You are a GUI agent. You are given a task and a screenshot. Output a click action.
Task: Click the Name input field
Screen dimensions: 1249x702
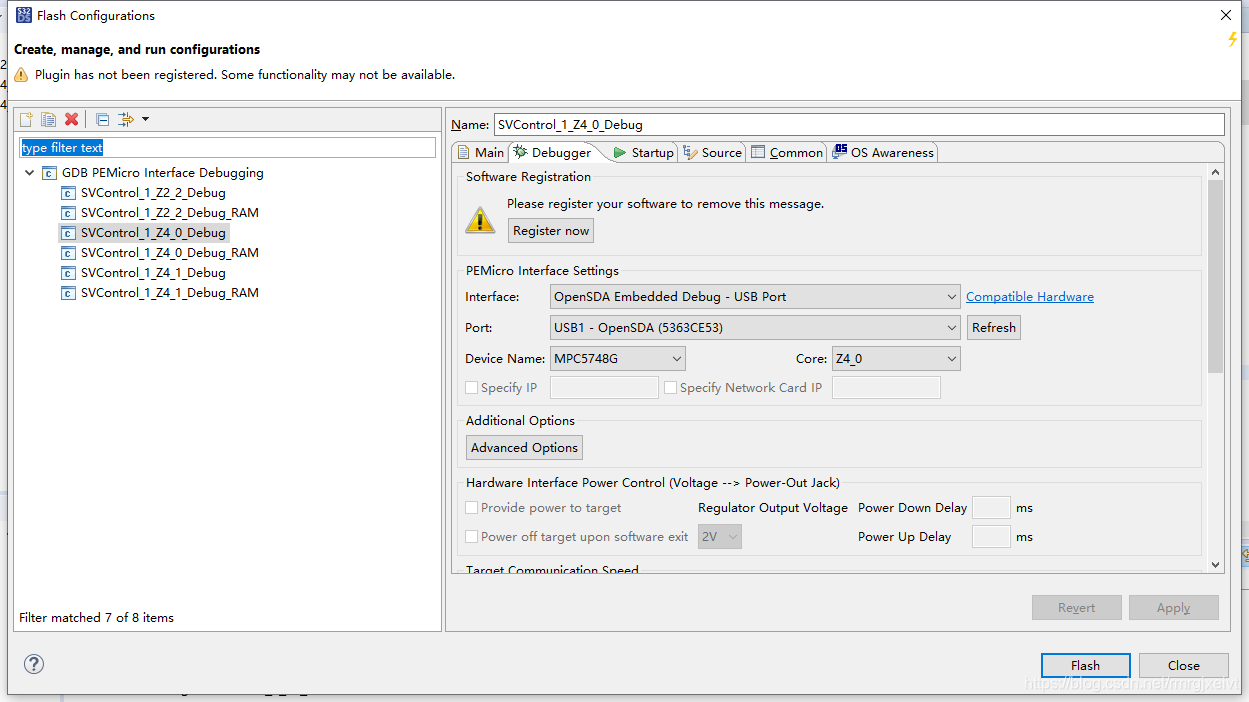(859, 125)
